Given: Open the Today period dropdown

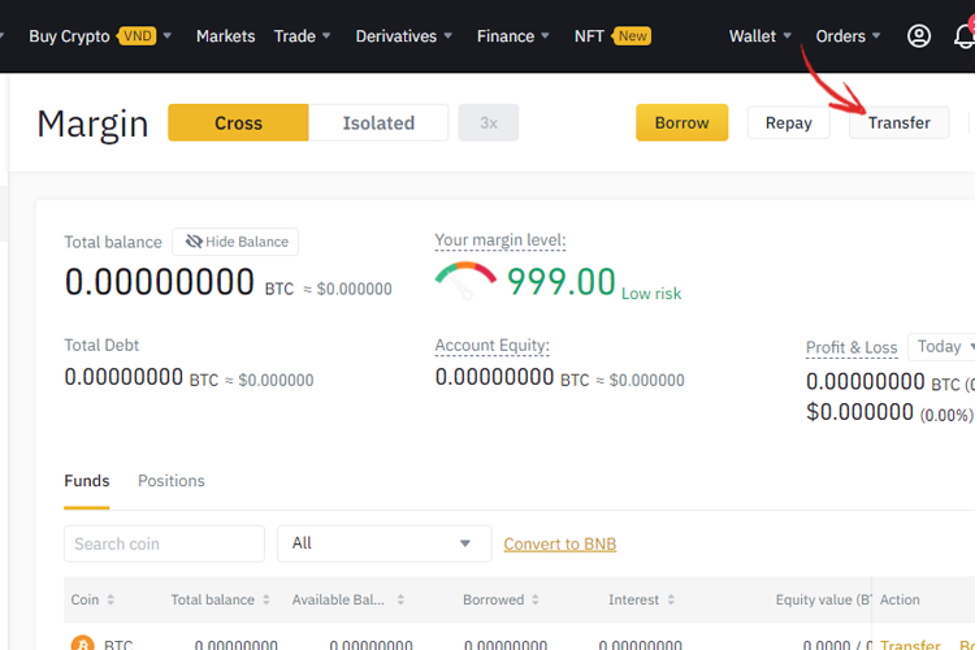Looking at the screenshot, I should click(942, 347).
